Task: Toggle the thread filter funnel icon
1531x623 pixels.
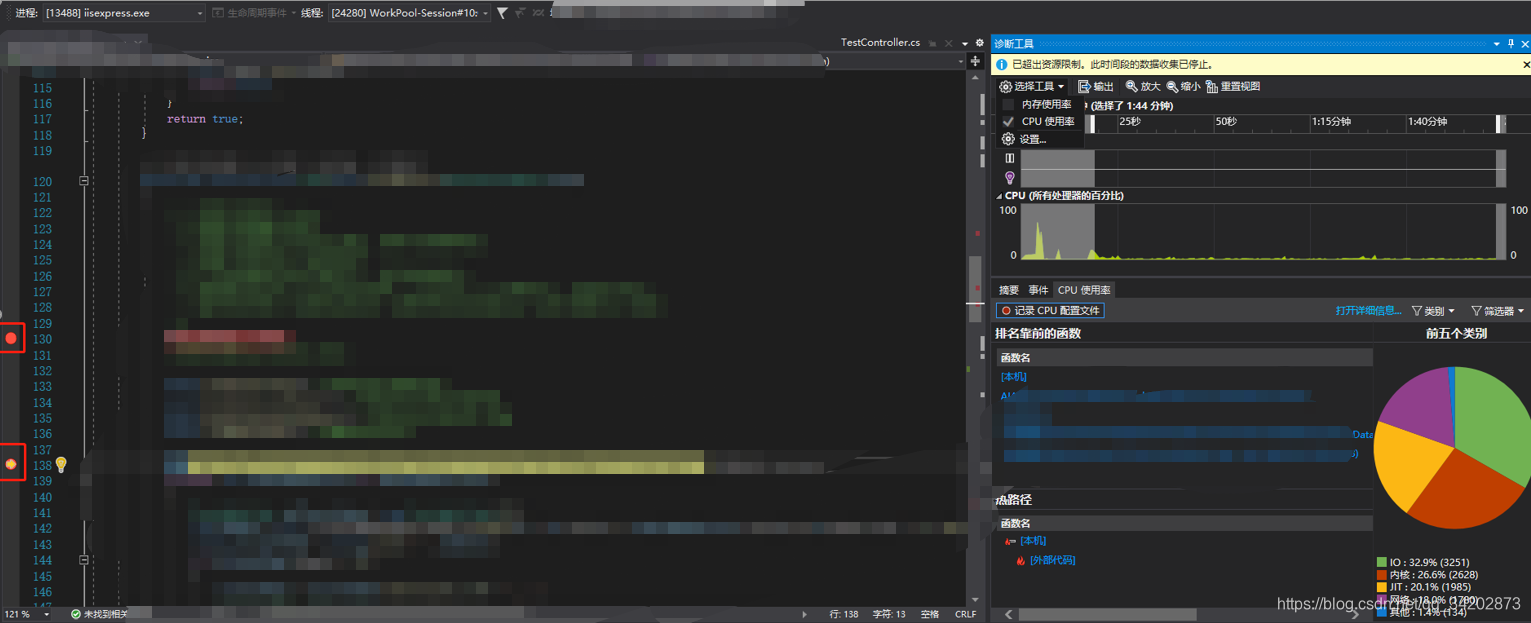Action: click(x=502, y=13)
